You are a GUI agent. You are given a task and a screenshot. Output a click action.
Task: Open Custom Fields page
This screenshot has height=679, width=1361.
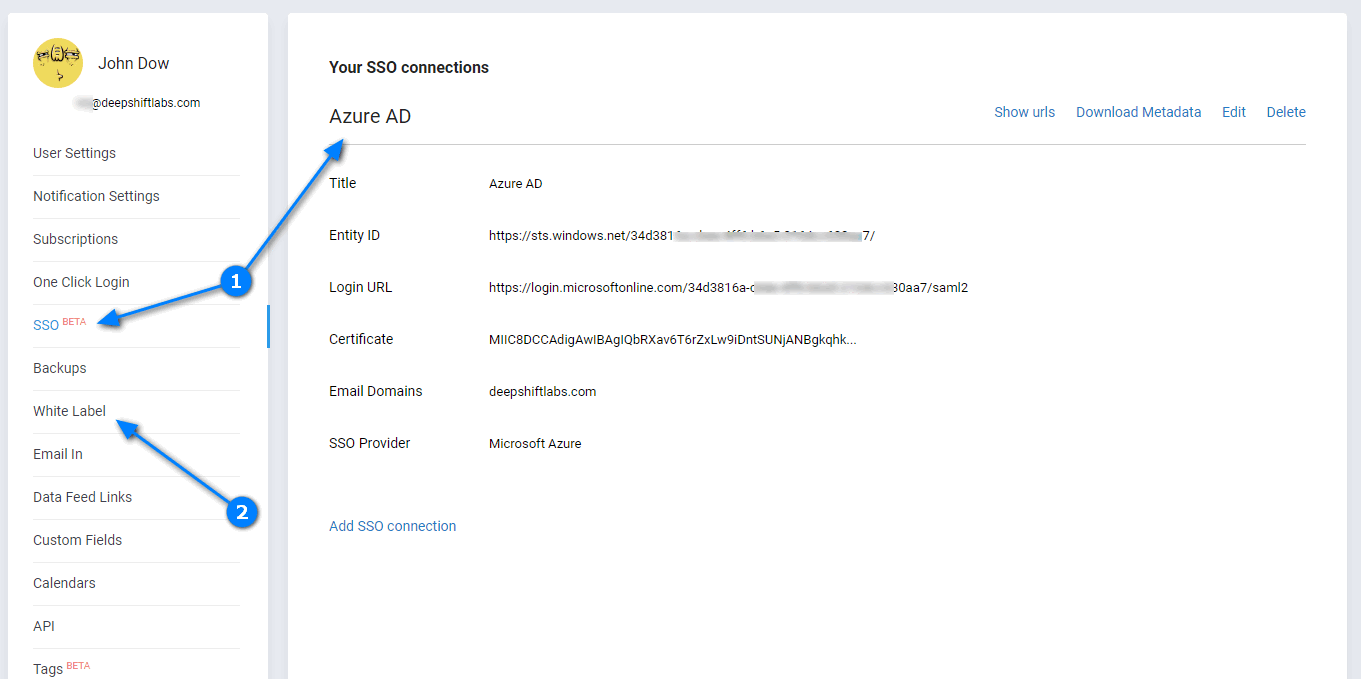coord(77,540)
